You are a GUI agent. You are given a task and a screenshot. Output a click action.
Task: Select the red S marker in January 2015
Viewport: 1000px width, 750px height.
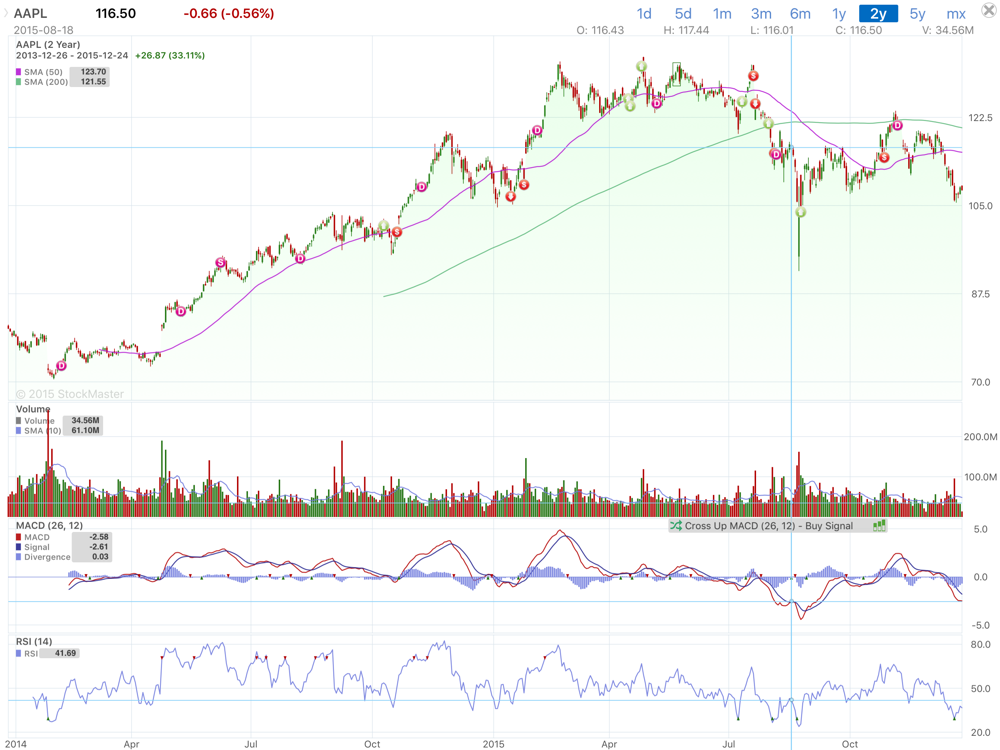524,185
